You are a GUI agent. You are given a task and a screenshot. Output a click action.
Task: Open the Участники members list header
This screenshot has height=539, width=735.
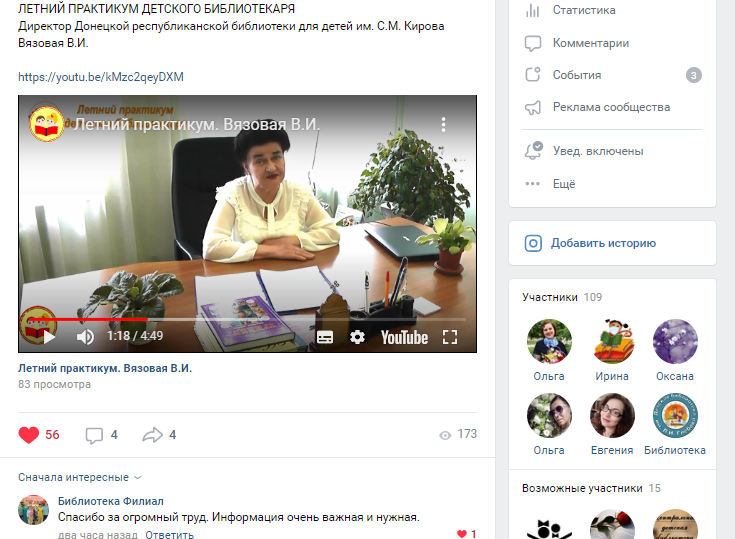click(550, 297)
